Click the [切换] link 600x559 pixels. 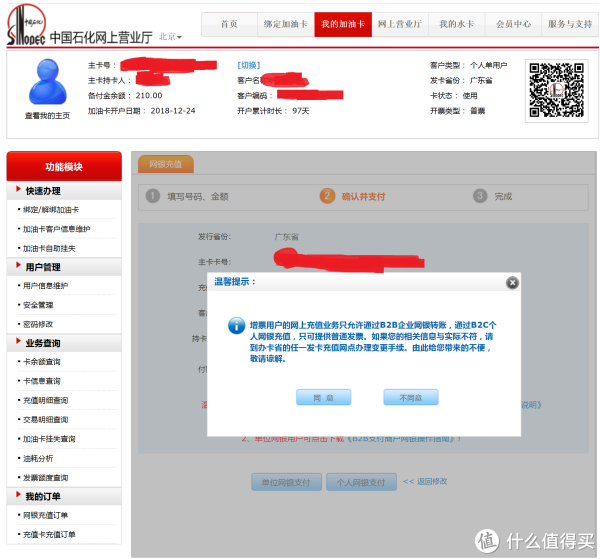coord(249,65)
